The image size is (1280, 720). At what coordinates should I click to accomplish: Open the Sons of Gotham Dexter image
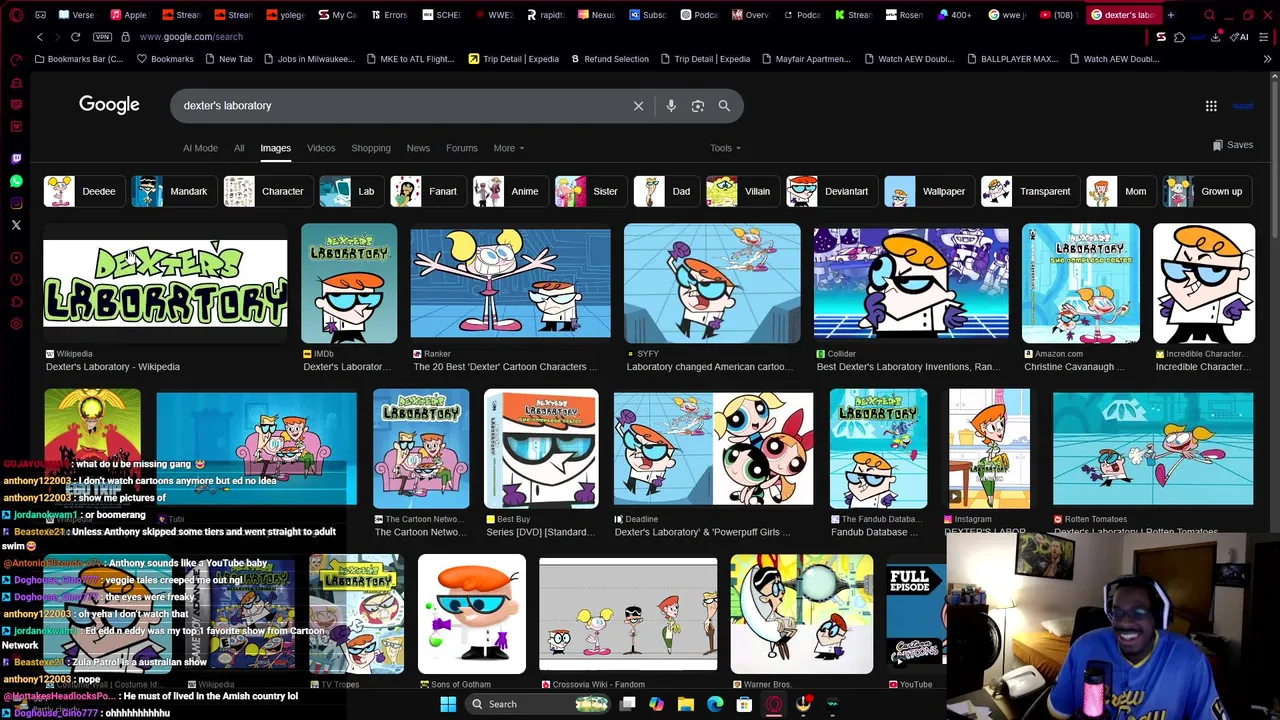coord(471,614)
